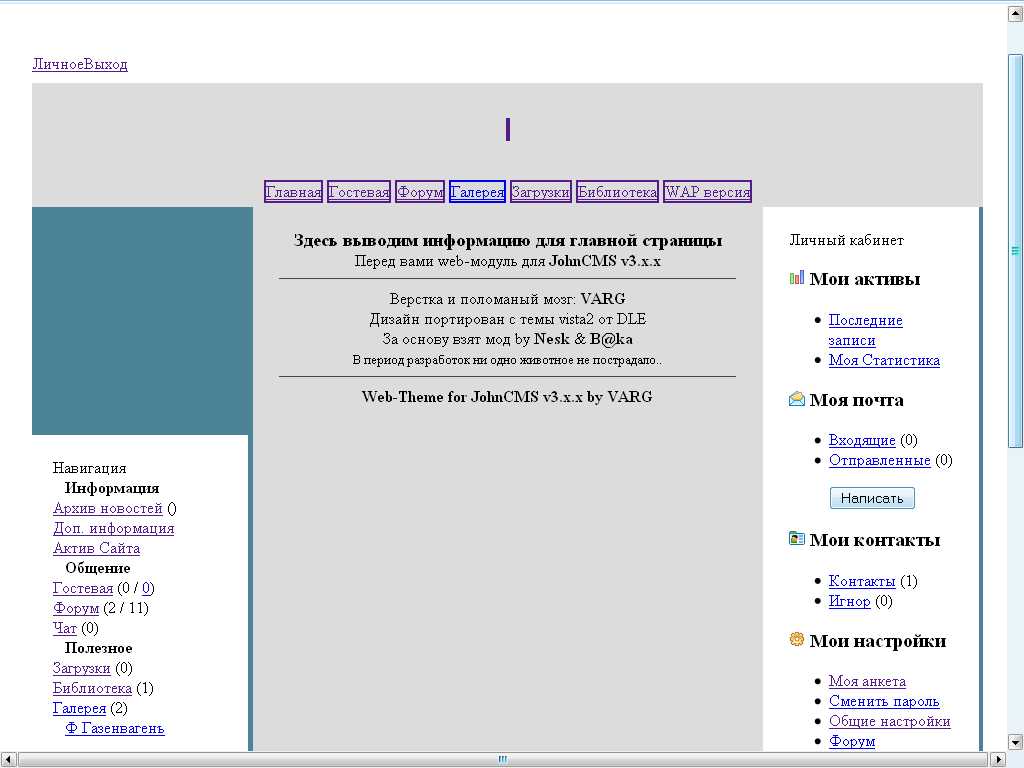
Task: Open Форум link in left navigation
Action: coord(76,608)
